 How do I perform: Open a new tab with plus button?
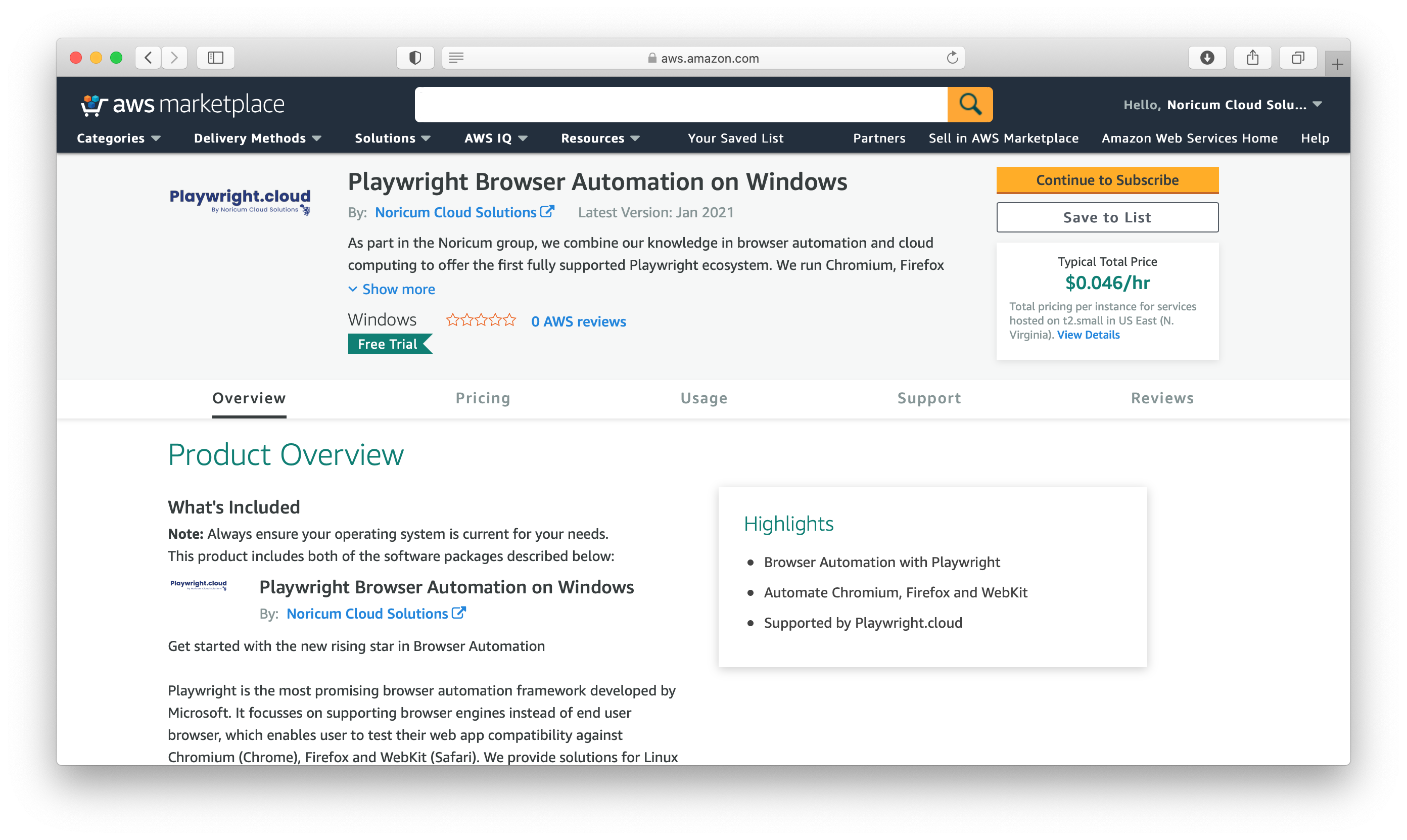click(x=1337, y=65)
